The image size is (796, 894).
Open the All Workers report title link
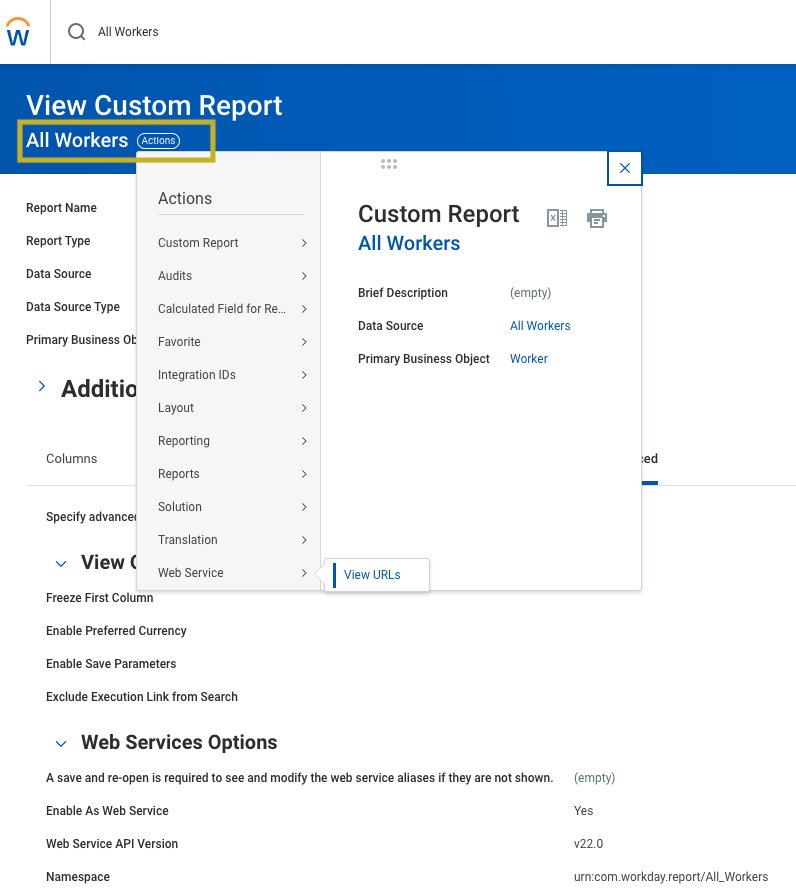click(x=409, y=243)
